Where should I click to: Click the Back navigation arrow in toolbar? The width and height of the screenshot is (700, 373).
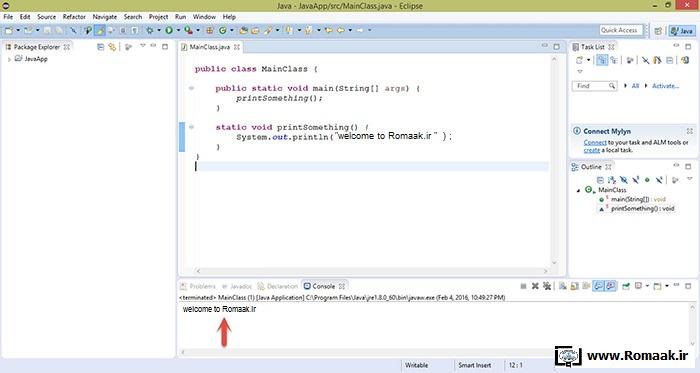point(341,30)
